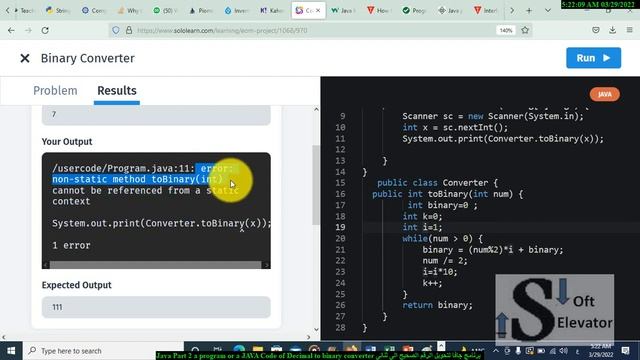Click 'num /= 2;' on line 22
This screenshot has width=640, height=360.
pos(445,261)
